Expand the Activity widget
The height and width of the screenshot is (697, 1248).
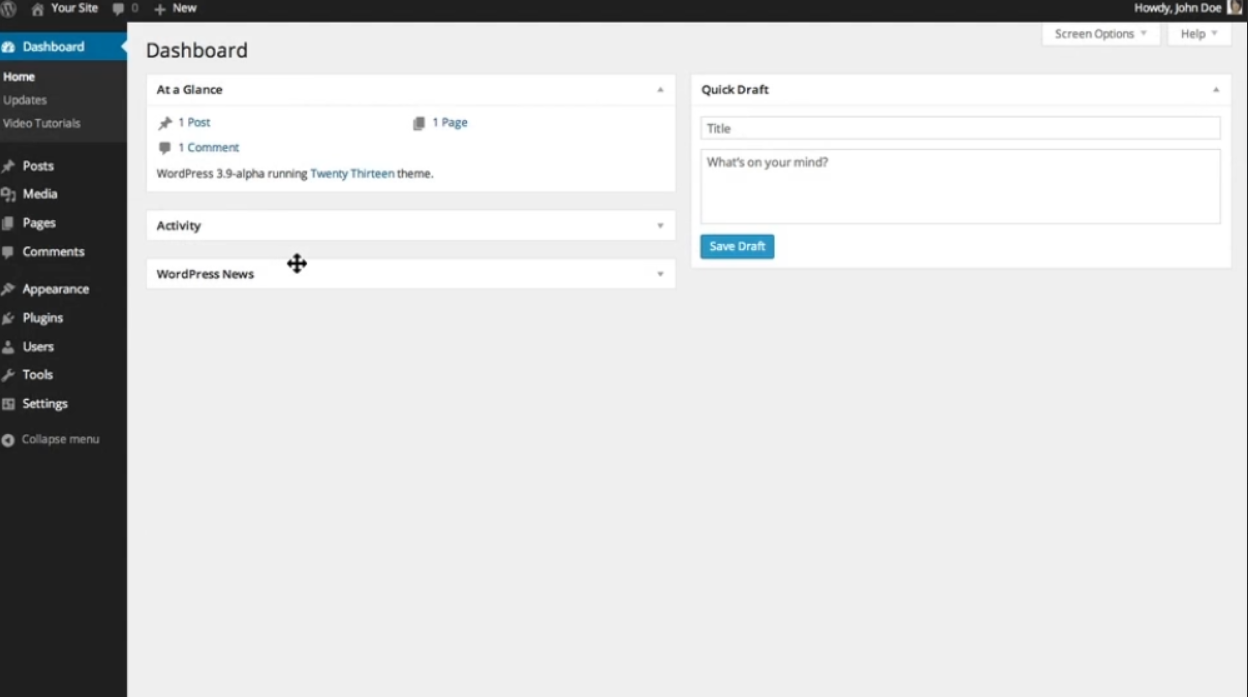tap(660, 226)
